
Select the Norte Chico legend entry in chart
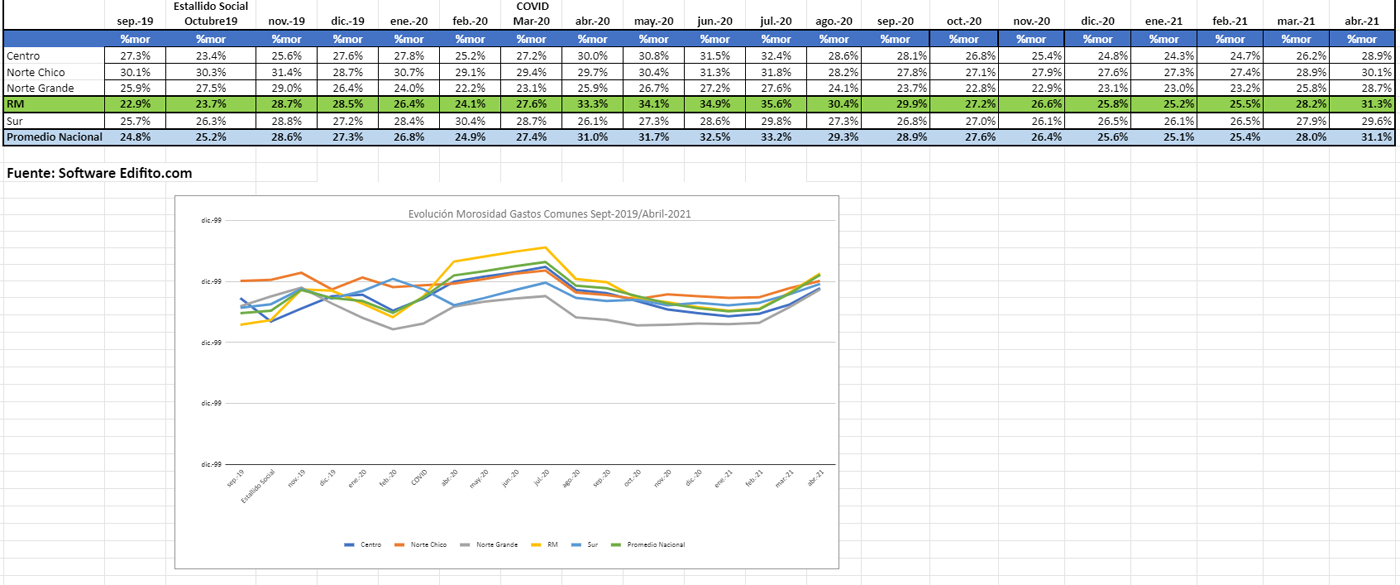[420, 545]
